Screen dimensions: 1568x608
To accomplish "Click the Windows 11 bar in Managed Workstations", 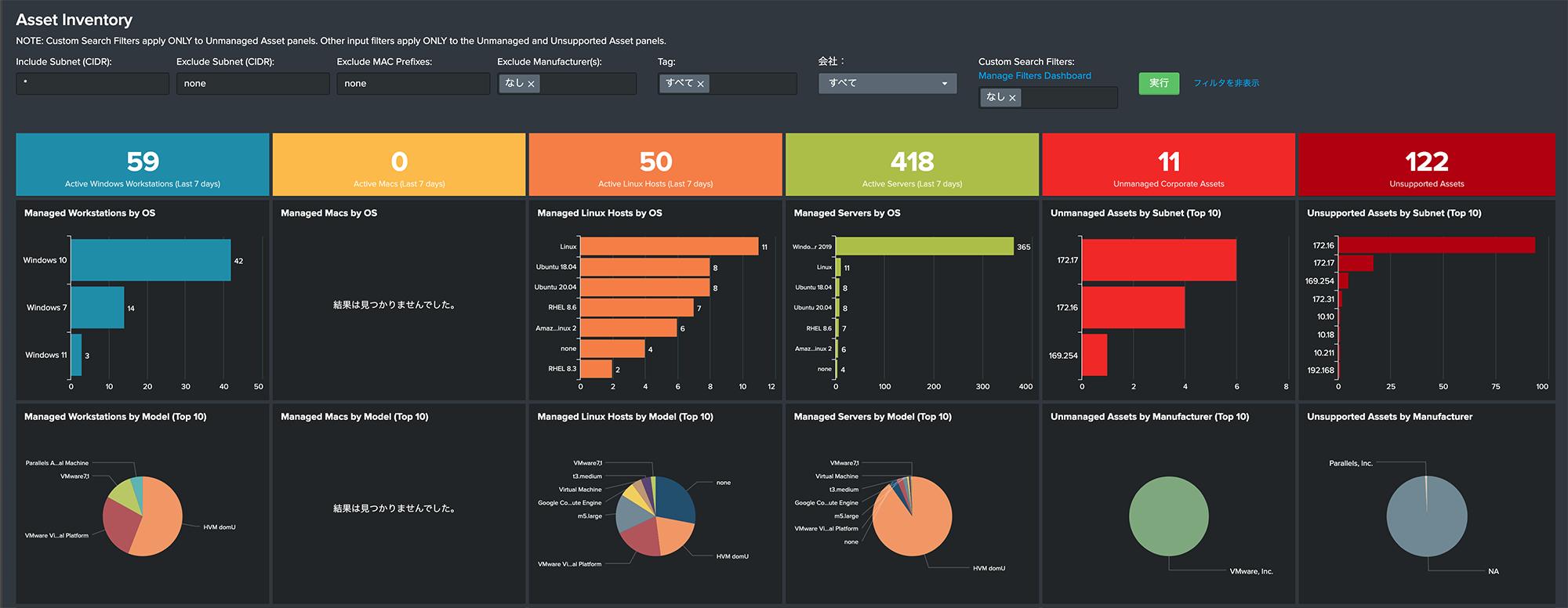I will (76, 355).
